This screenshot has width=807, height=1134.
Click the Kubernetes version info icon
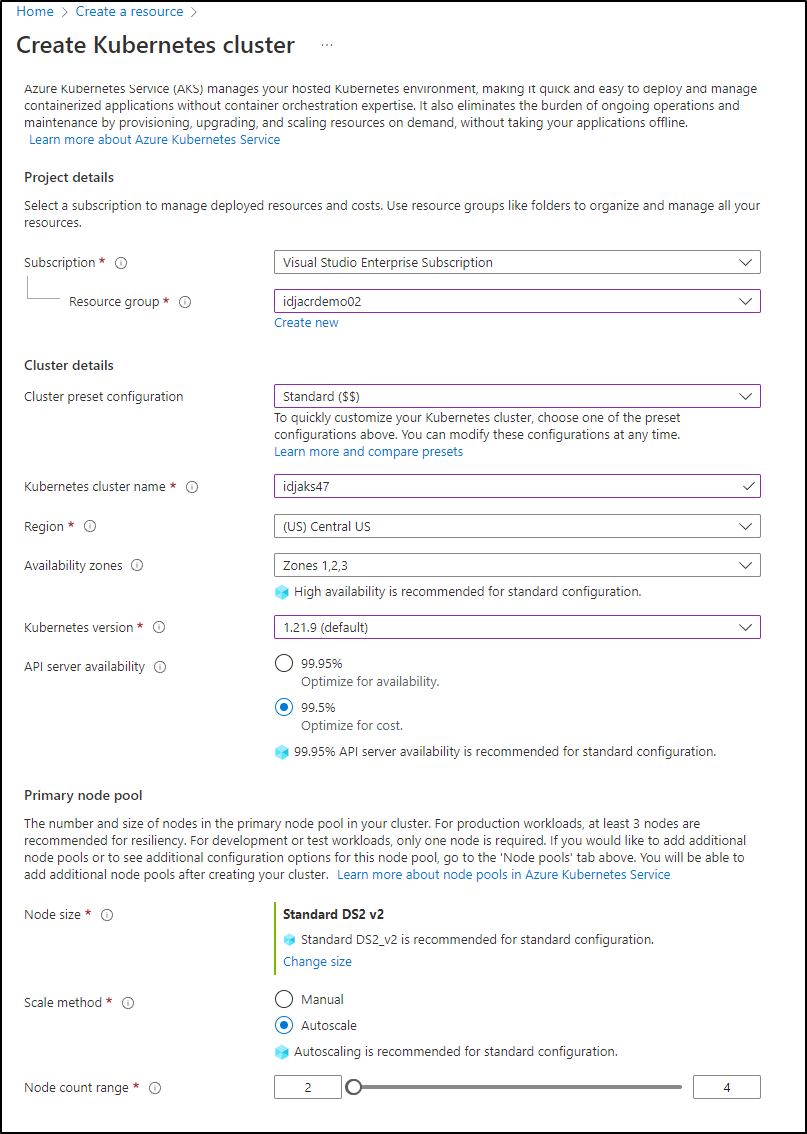click(159, 628)
